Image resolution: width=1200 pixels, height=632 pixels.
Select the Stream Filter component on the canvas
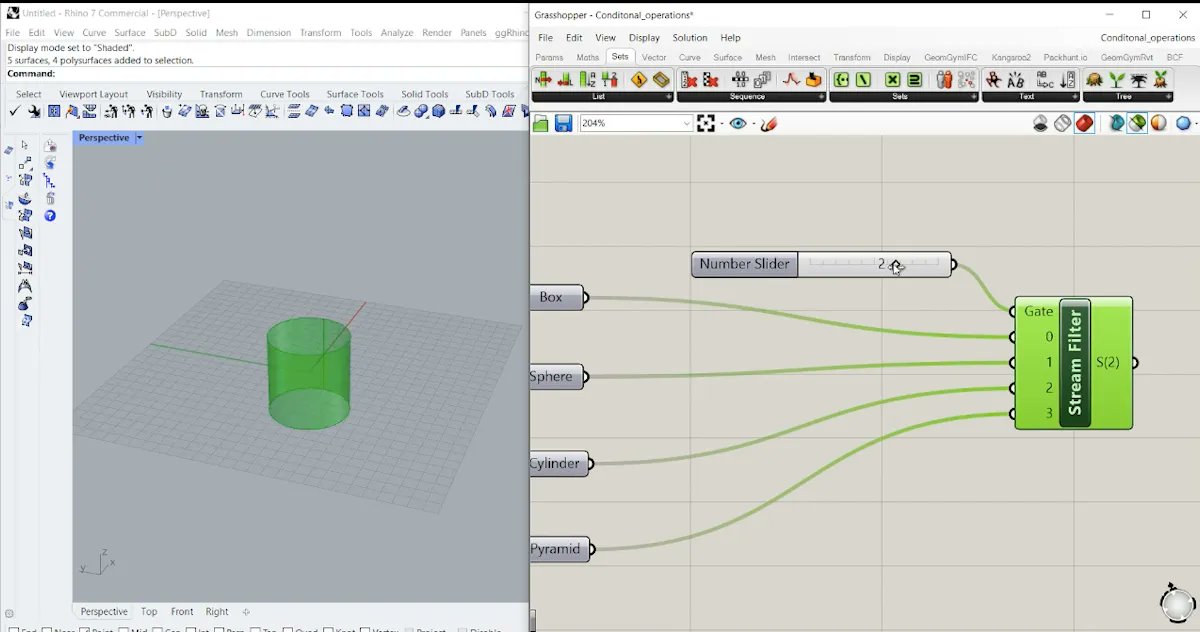(1074, 363)
